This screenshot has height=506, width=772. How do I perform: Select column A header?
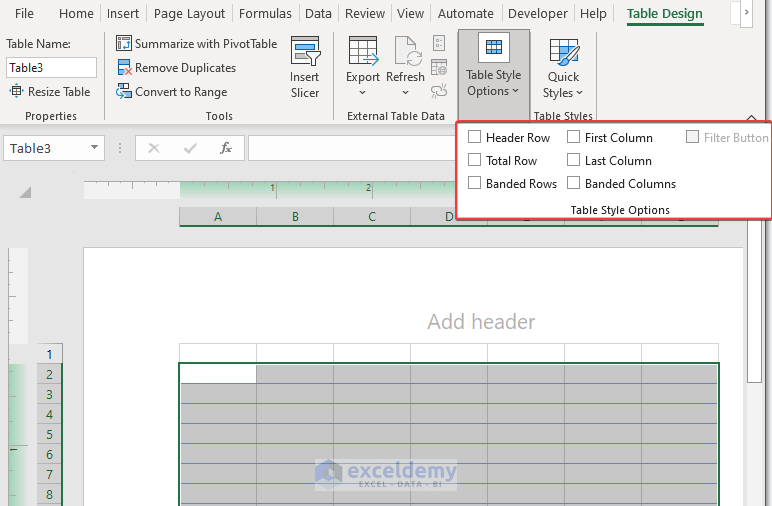(218, 216)
